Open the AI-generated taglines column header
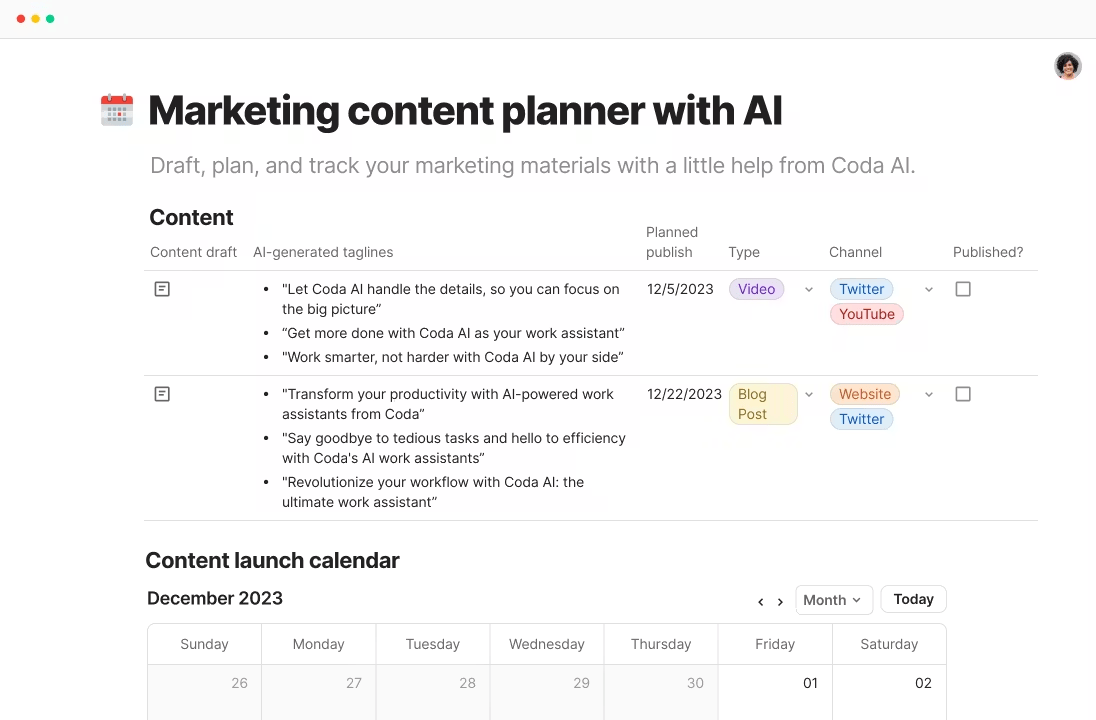The width and height of the screenshot is (1096, 720). (323, 252)
